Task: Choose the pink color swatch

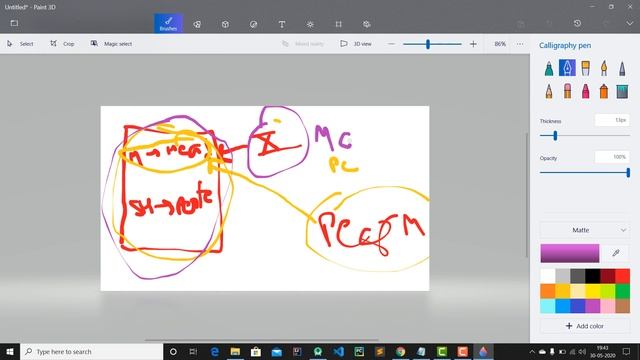Action: click(607, 306)
